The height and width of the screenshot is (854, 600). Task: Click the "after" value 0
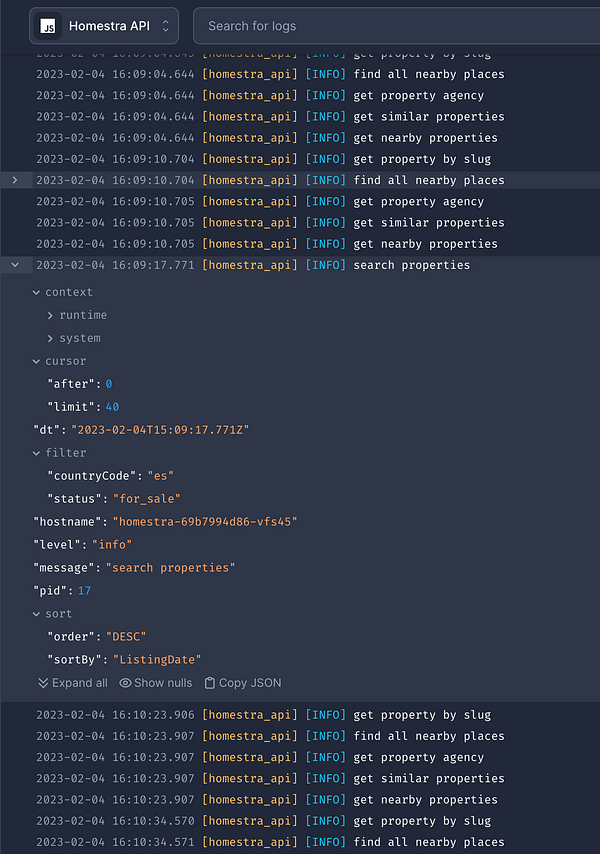pyautogui.click(x=109, y=384)
